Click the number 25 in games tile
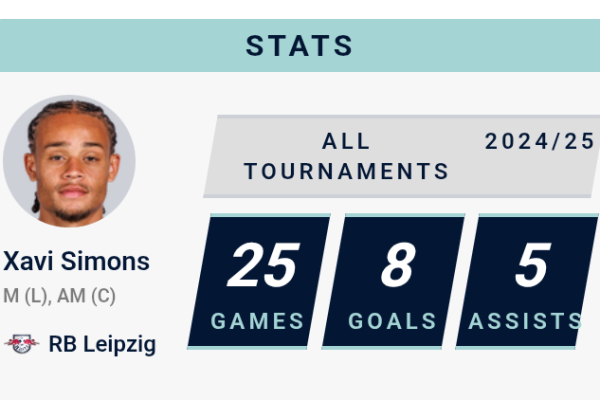This screenshot has width=600, height=400. (x=263, y=265)
